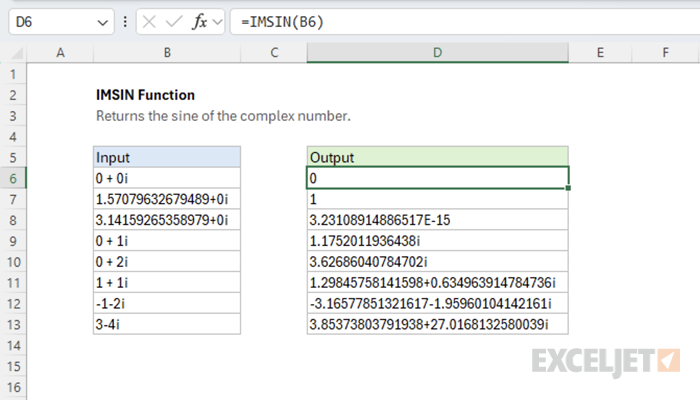Screen dimensions: 700x400
Task: Select row 8 header
Action: coord(13,220)
